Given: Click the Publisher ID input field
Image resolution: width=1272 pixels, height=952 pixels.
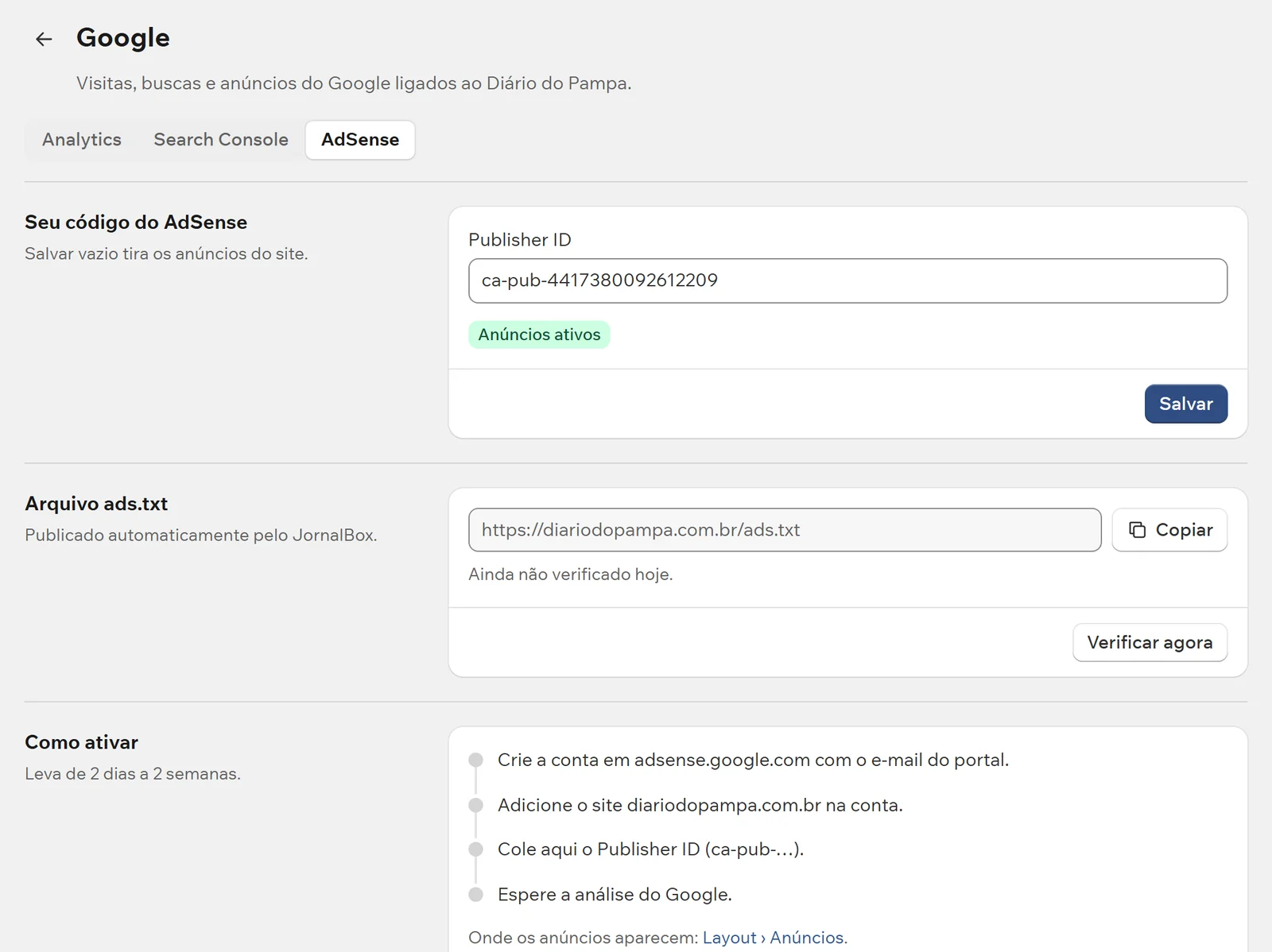Looking at the screenshot, I should (x=847, y=281).
